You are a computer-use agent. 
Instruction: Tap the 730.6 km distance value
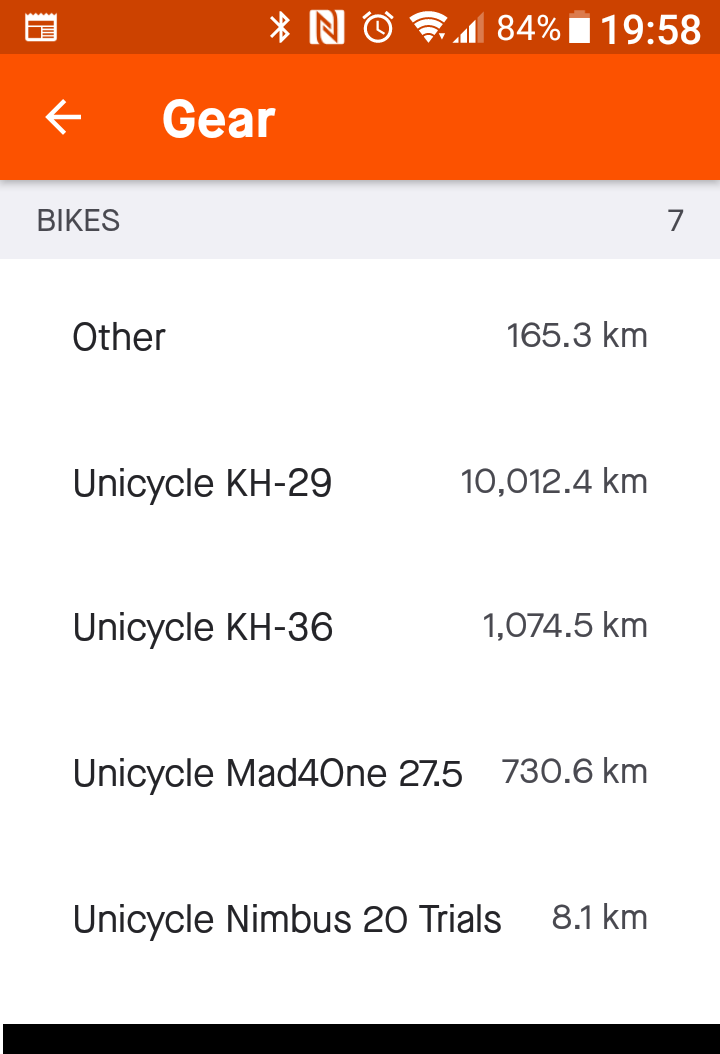(x=575, y=771)
